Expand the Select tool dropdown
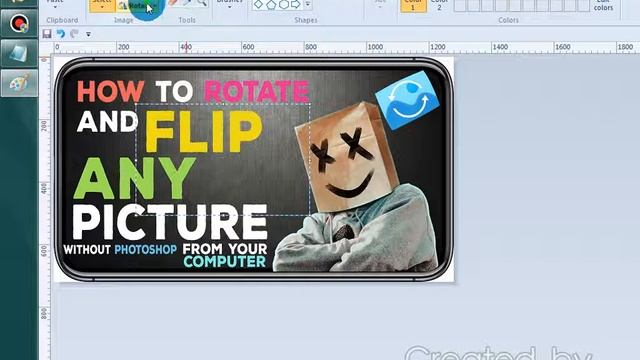The width and height of the screenshot is (640, 360). pyautogui.click(x=102, y=6)
